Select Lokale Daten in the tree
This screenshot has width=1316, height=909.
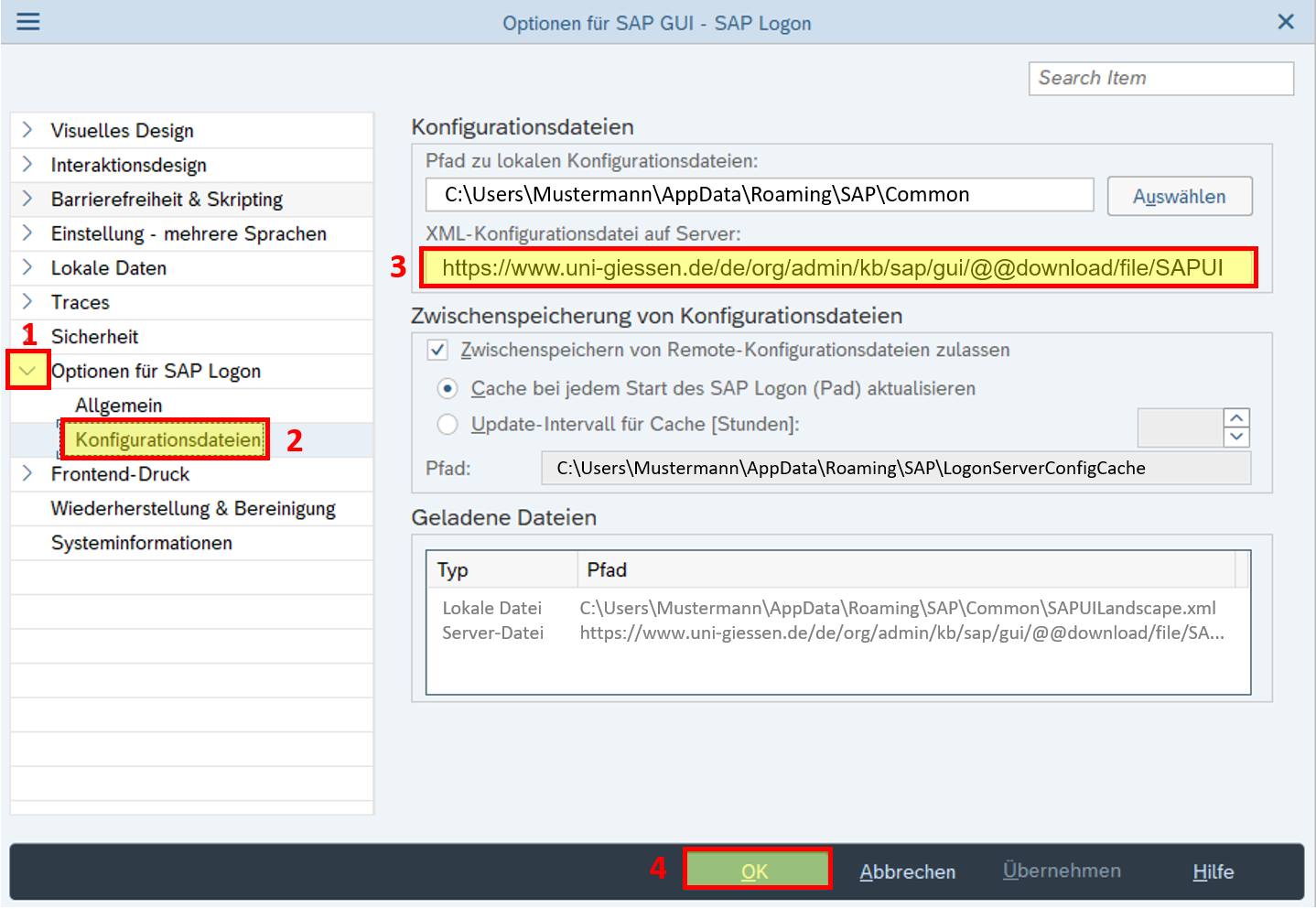coord(109,267)
